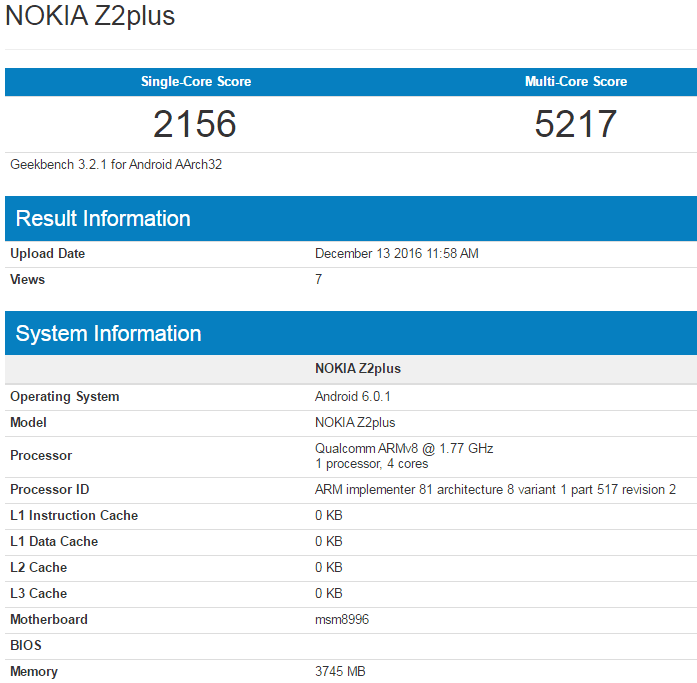Click the Multi-Core Score header
697x683 pixels.
point(575,82)
